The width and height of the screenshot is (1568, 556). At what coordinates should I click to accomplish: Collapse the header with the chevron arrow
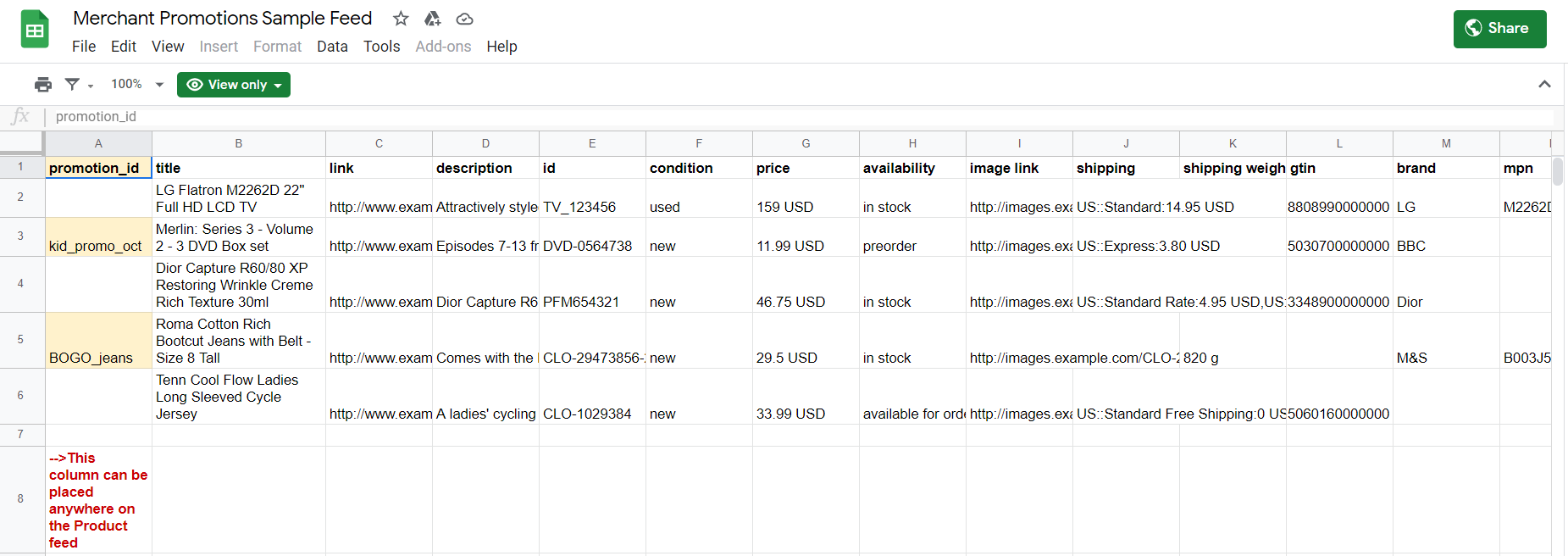coord(1544,84)
